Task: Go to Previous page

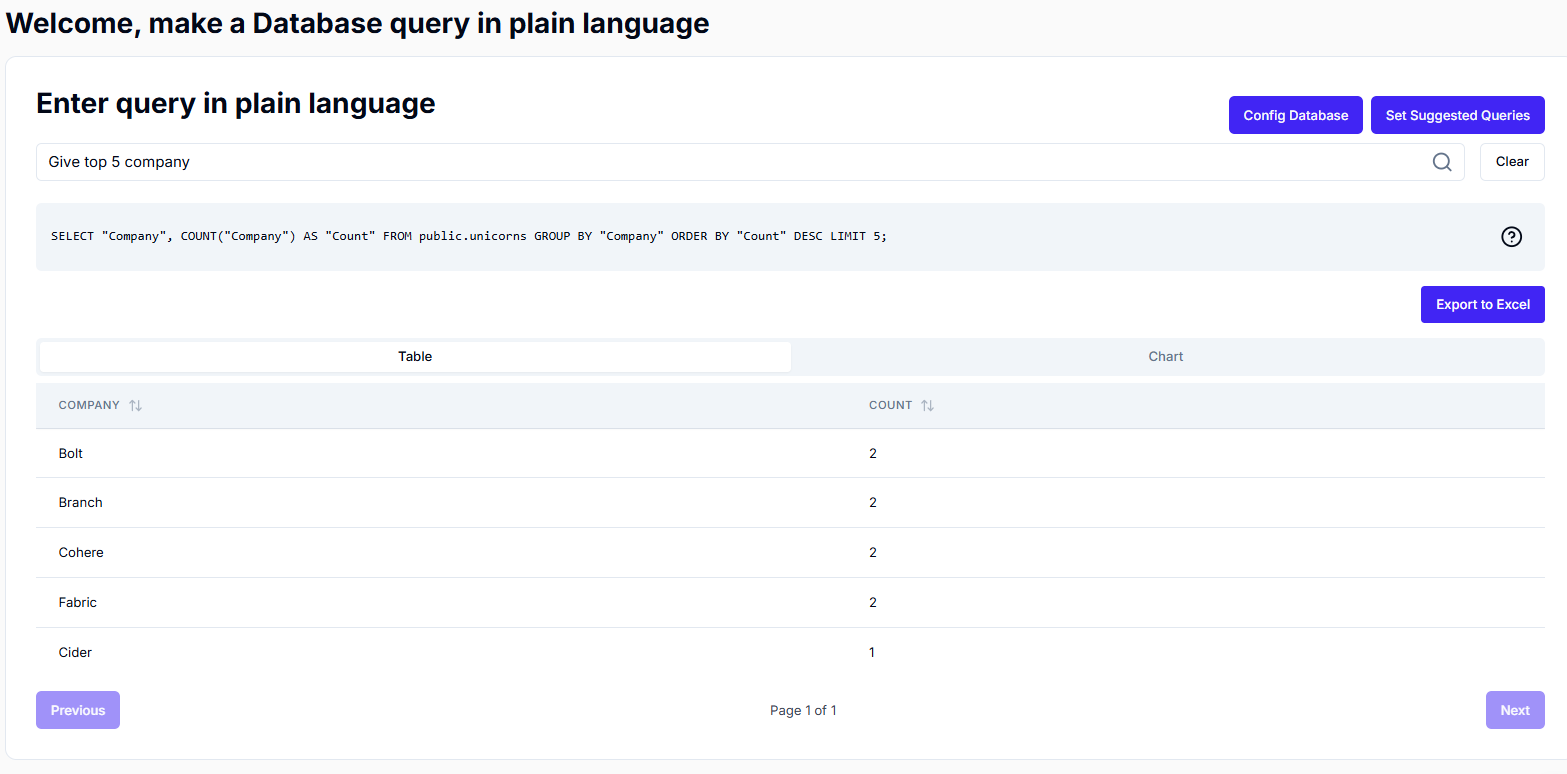Action: pos(78,710)
